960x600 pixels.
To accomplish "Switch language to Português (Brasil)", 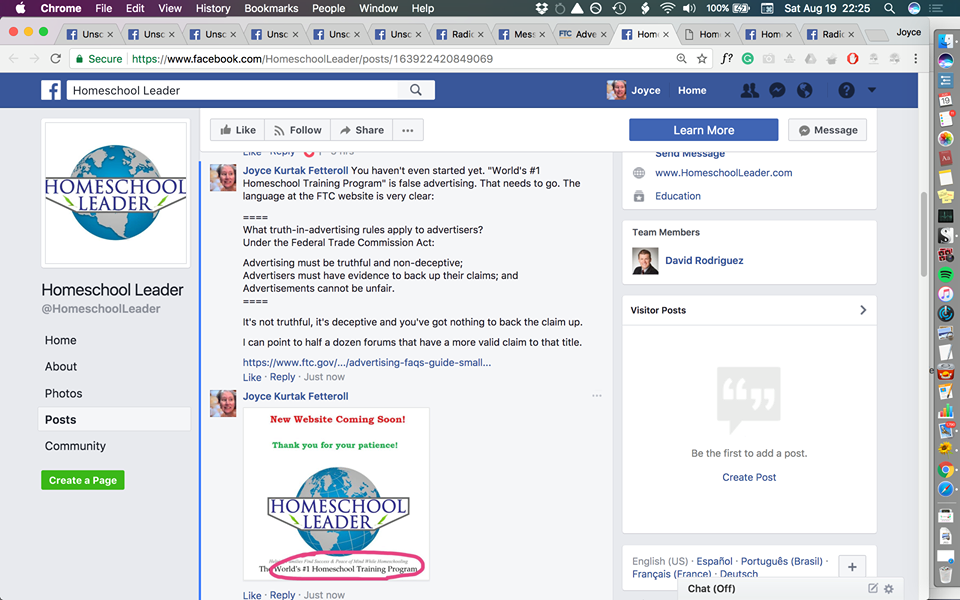I will (x=782, y=561).
